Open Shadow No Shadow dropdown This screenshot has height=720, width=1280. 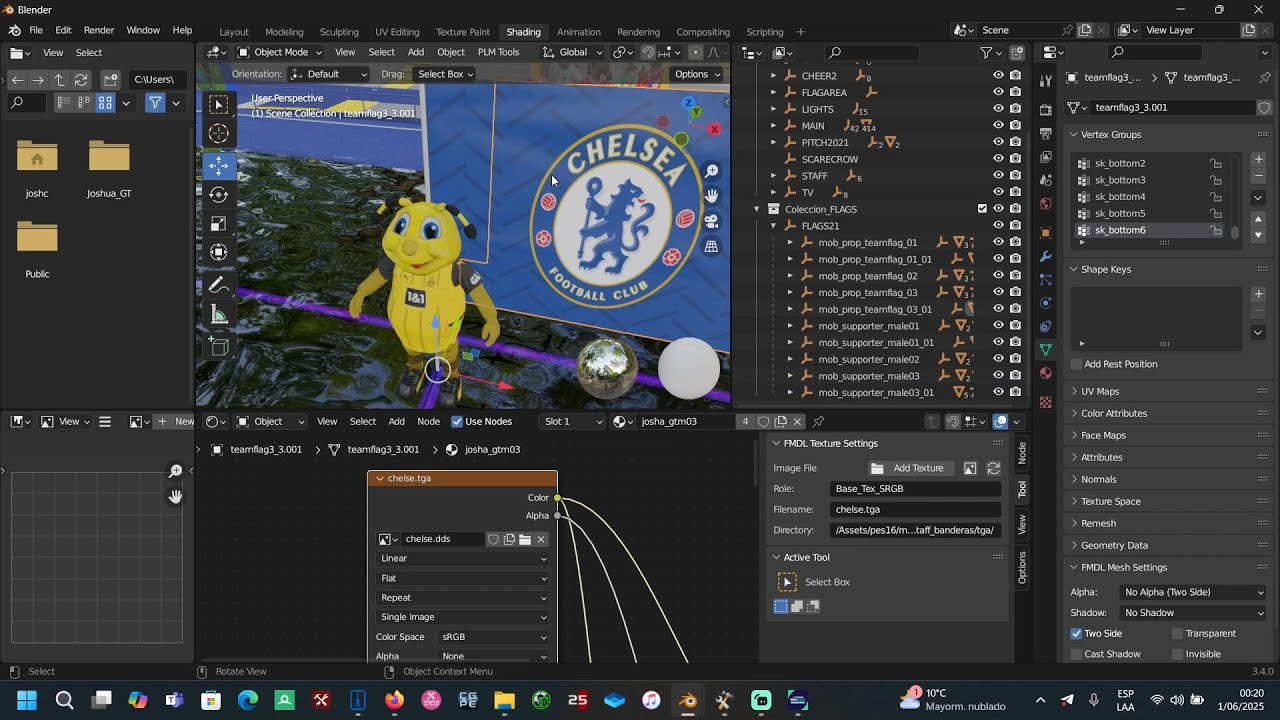pos(1192,613)
